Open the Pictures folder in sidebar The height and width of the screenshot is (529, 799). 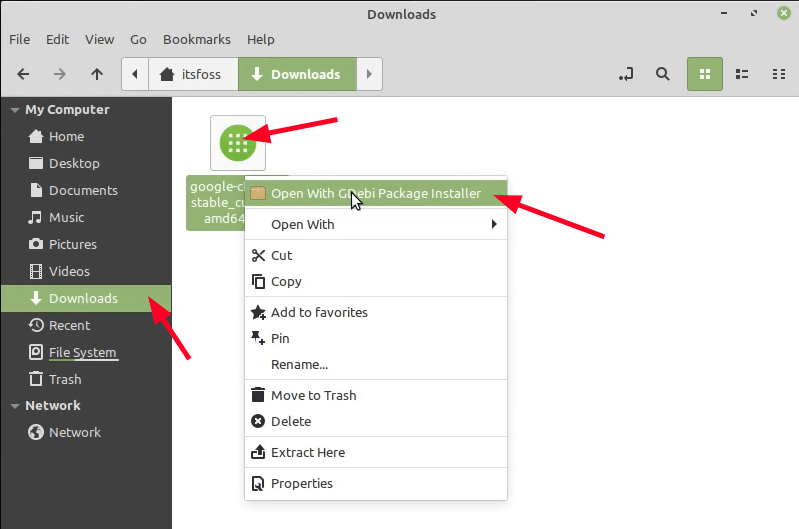coord(73,245)
